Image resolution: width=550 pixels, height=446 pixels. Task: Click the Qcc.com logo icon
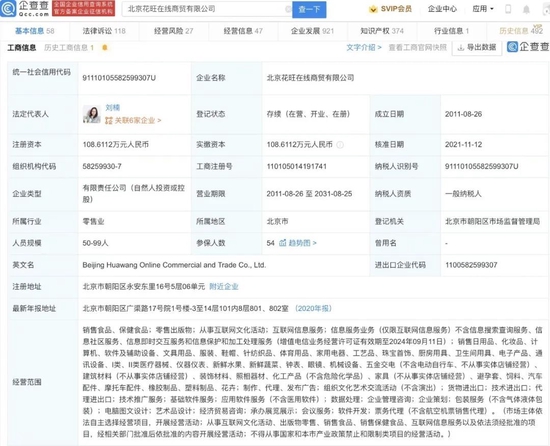pyautogui.click(x=8, y=8)
